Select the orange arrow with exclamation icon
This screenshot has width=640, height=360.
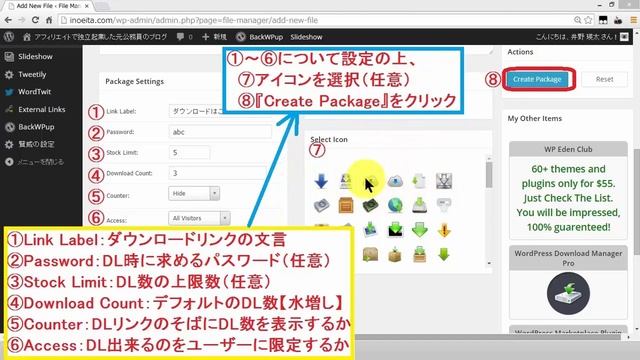444,230
